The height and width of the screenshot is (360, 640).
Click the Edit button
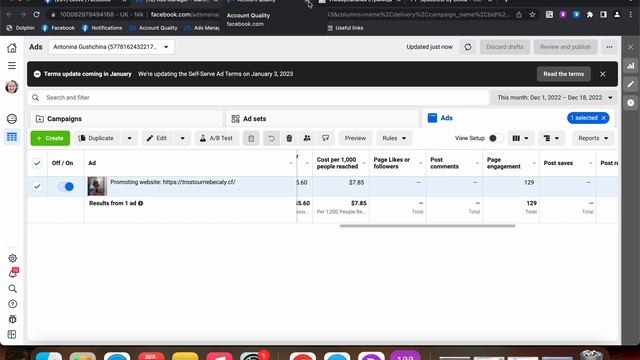157,138
